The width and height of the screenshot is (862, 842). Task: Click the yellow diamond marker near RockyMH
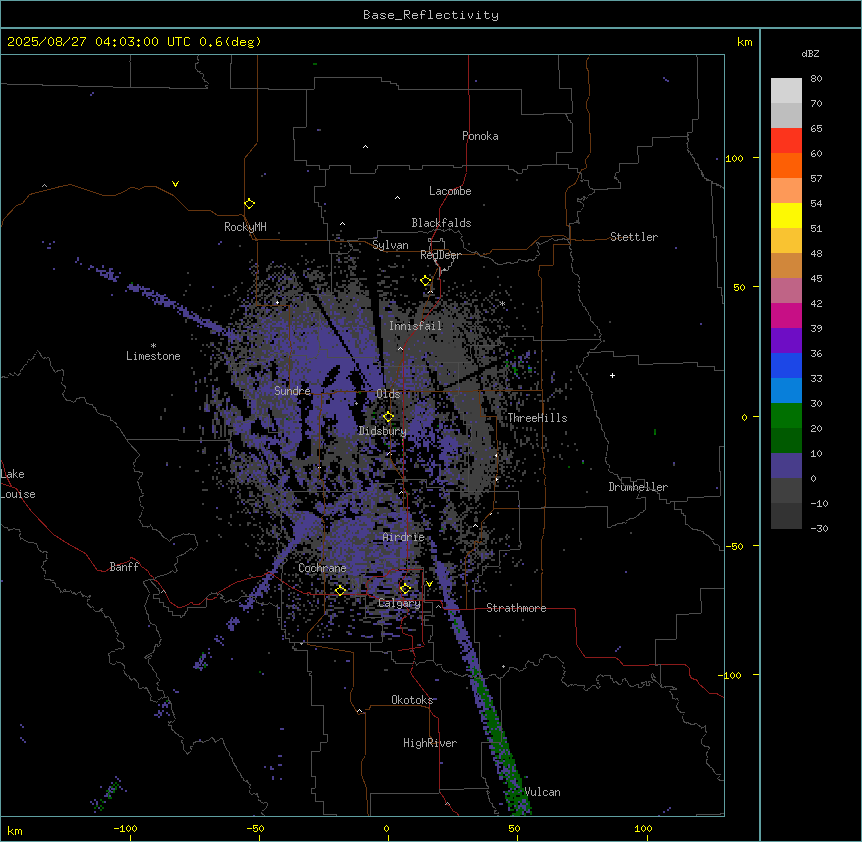(249, 204)
